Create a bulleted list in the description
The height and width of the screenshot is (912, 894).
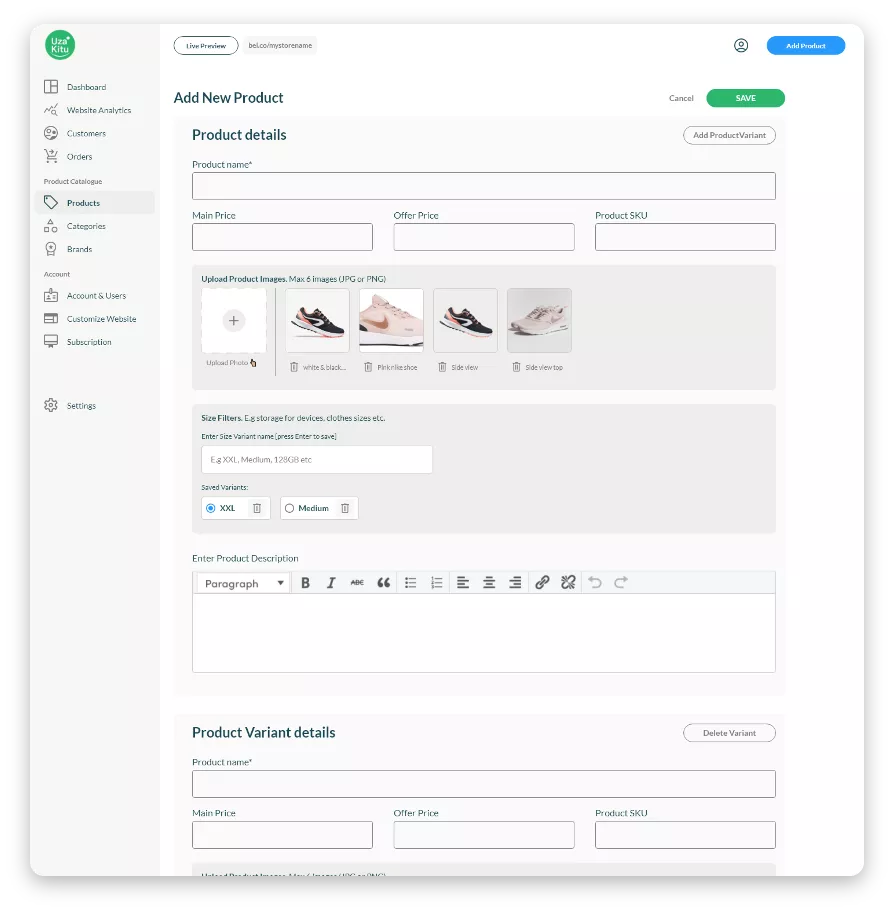click(410, 583)
